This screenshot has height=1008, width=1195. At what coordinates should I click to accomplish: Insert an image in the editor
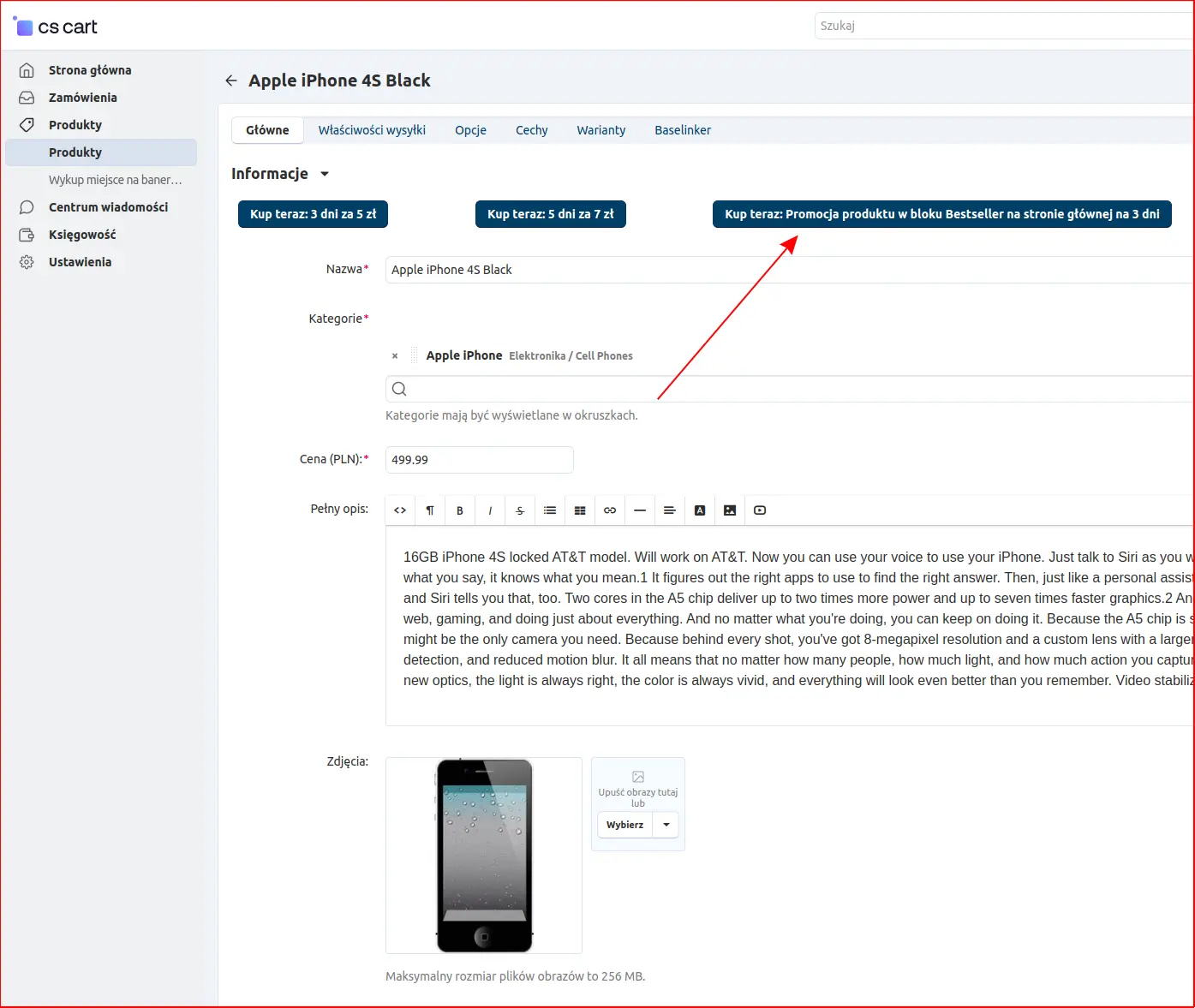(730, 510)
